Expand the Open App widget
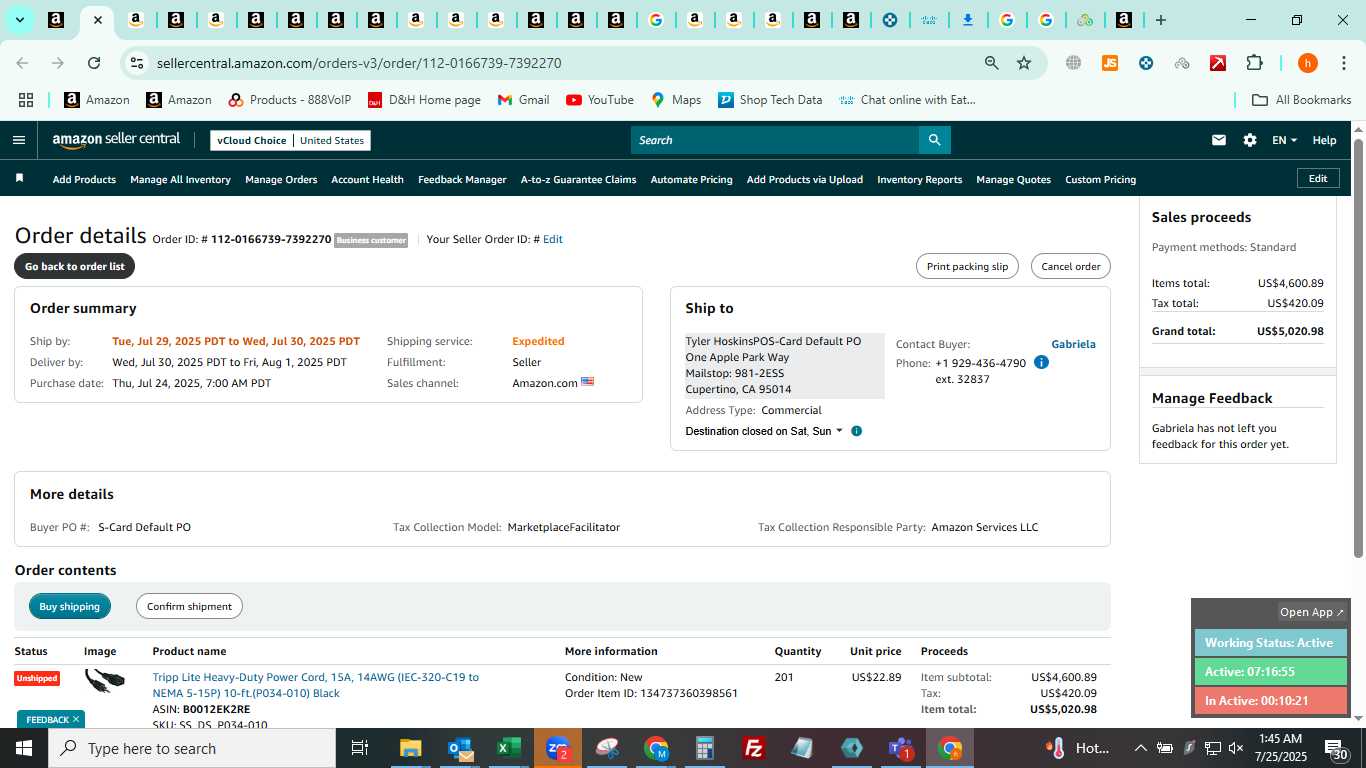Screen dimensions: 1366x768 (1312, 612)
